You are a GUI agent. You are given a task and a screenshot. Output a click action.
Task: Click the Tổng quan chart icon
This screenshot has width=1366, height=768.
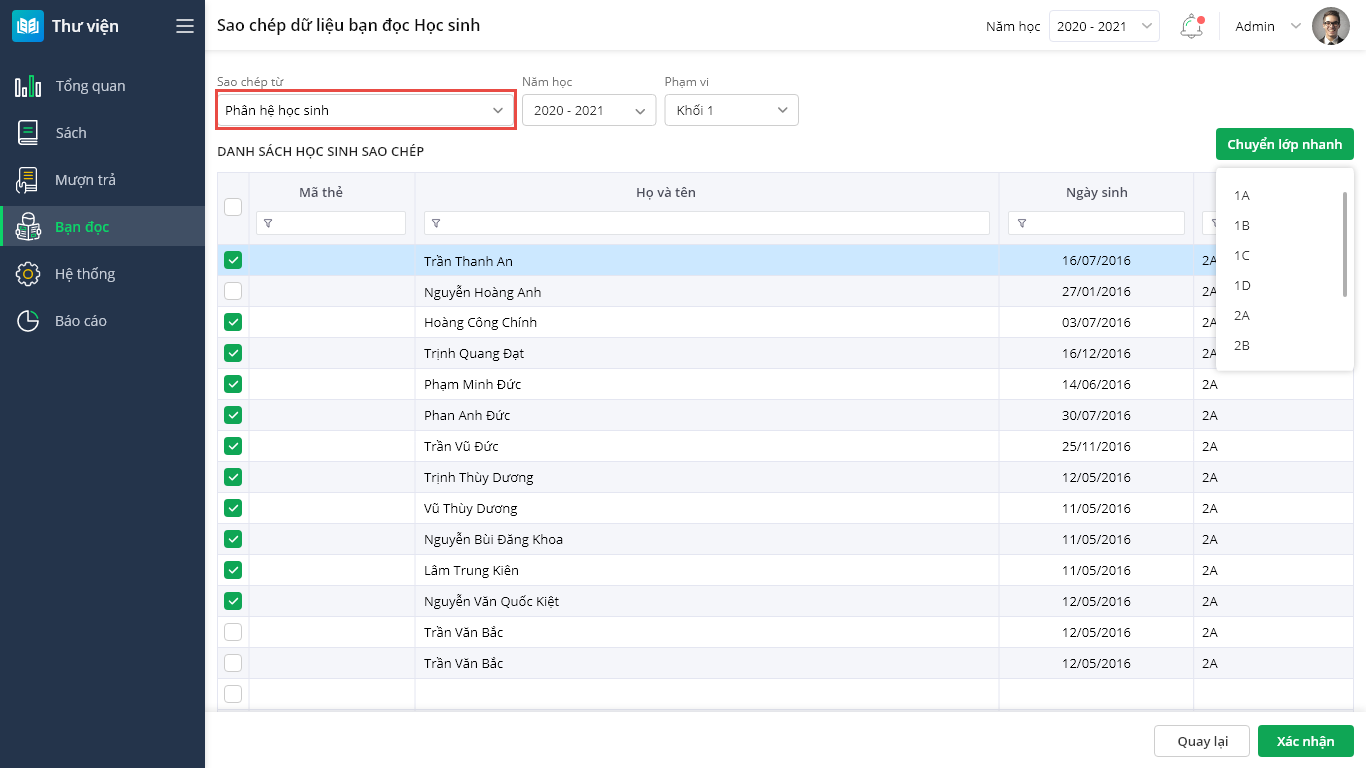(x=28, y=86)
